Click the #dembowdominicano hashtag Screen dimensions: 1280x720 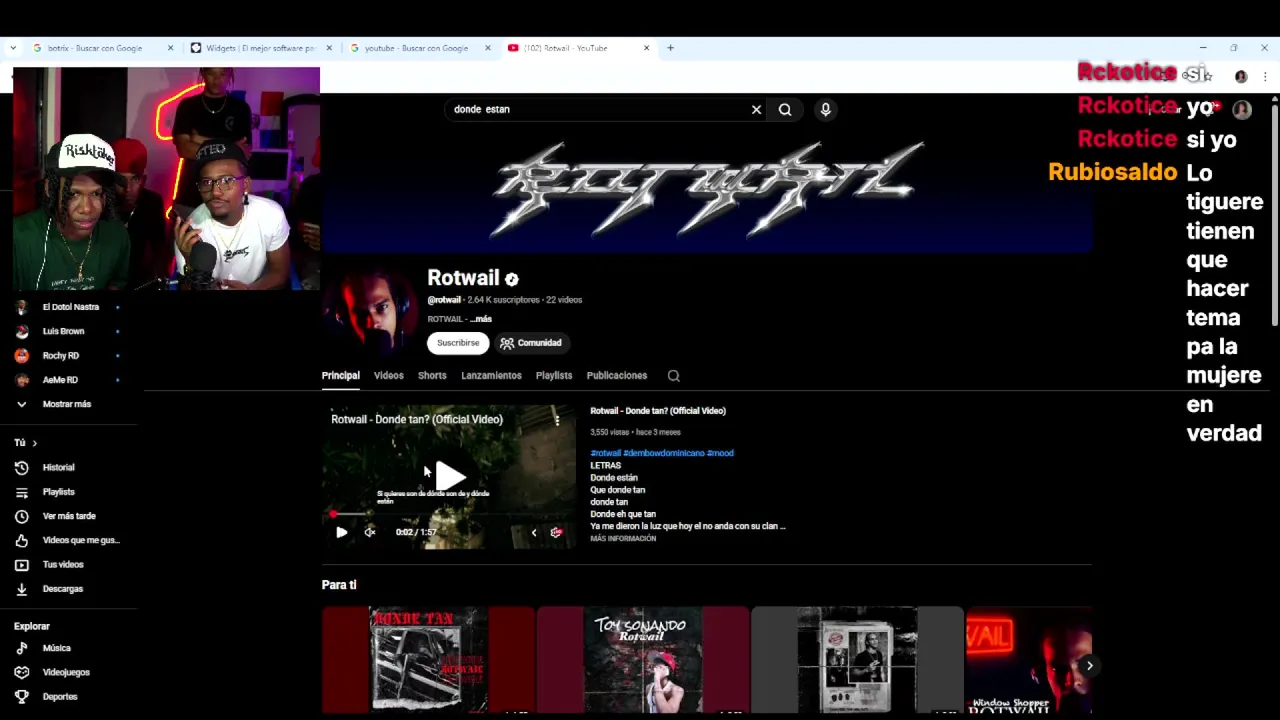coord(664,453)
